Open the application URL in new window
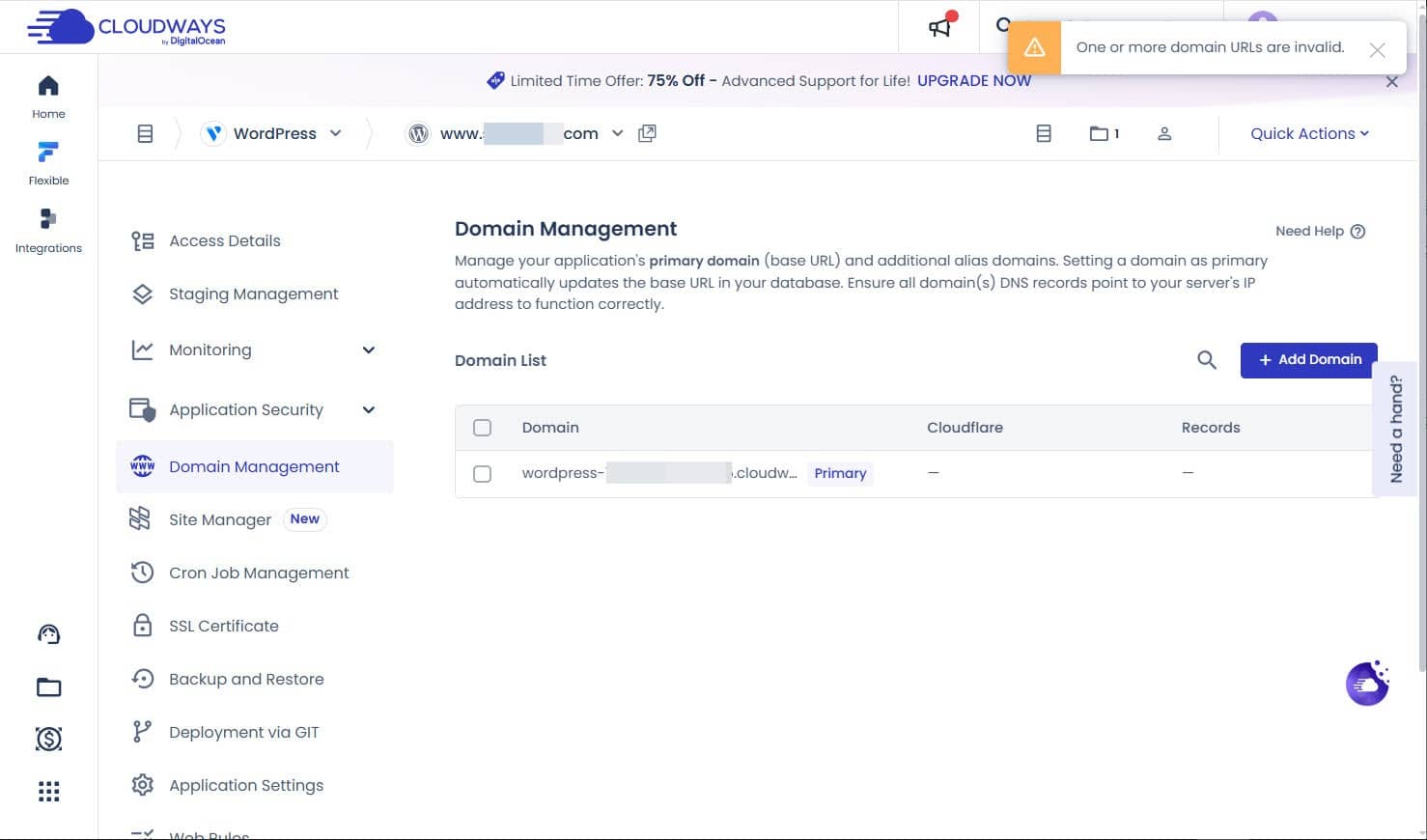 point(647,133)
